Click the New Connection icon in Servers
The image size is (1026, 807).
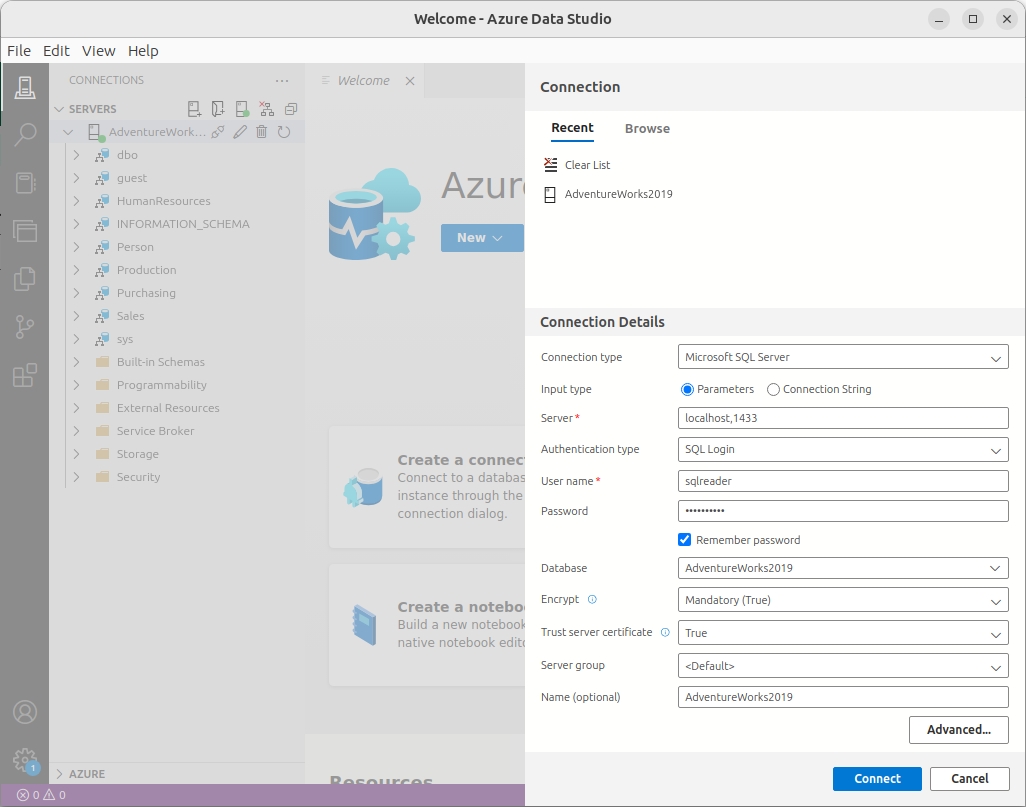[x=194, y=109]
